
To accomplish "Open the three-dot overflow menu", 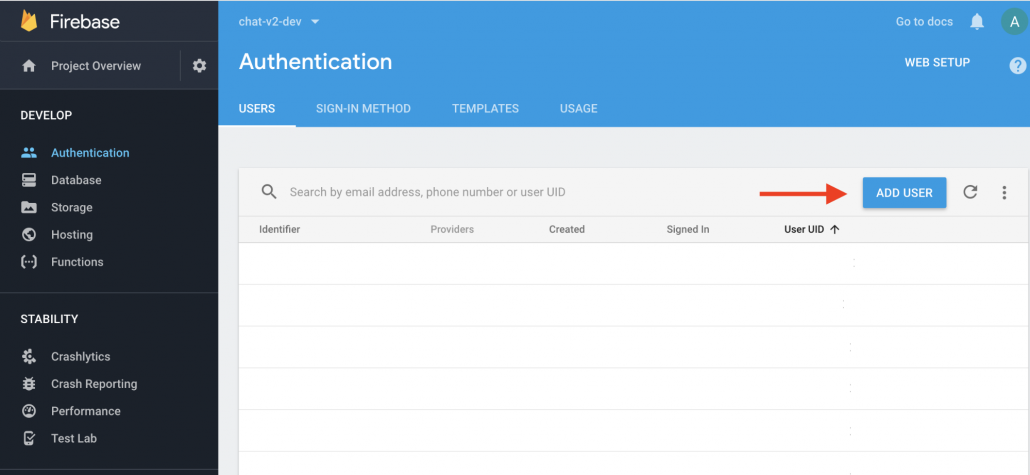I will tap(1004, 193).
